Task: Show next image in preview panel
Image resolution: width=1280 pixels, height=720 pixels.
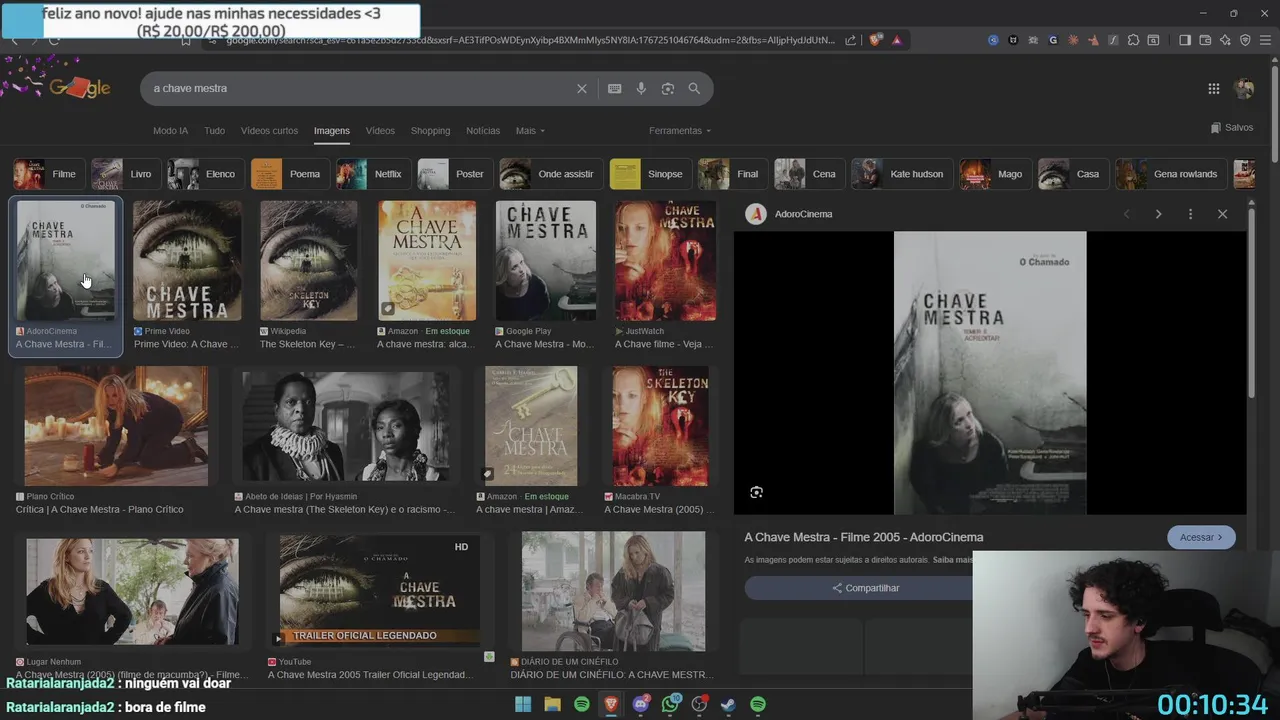Action: [1158, 214]
